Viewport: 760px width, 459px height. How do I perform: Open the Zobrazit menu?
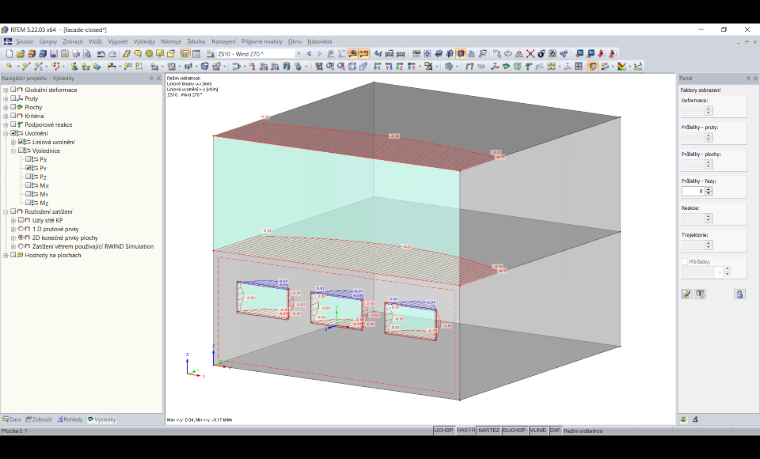point(73,42)
